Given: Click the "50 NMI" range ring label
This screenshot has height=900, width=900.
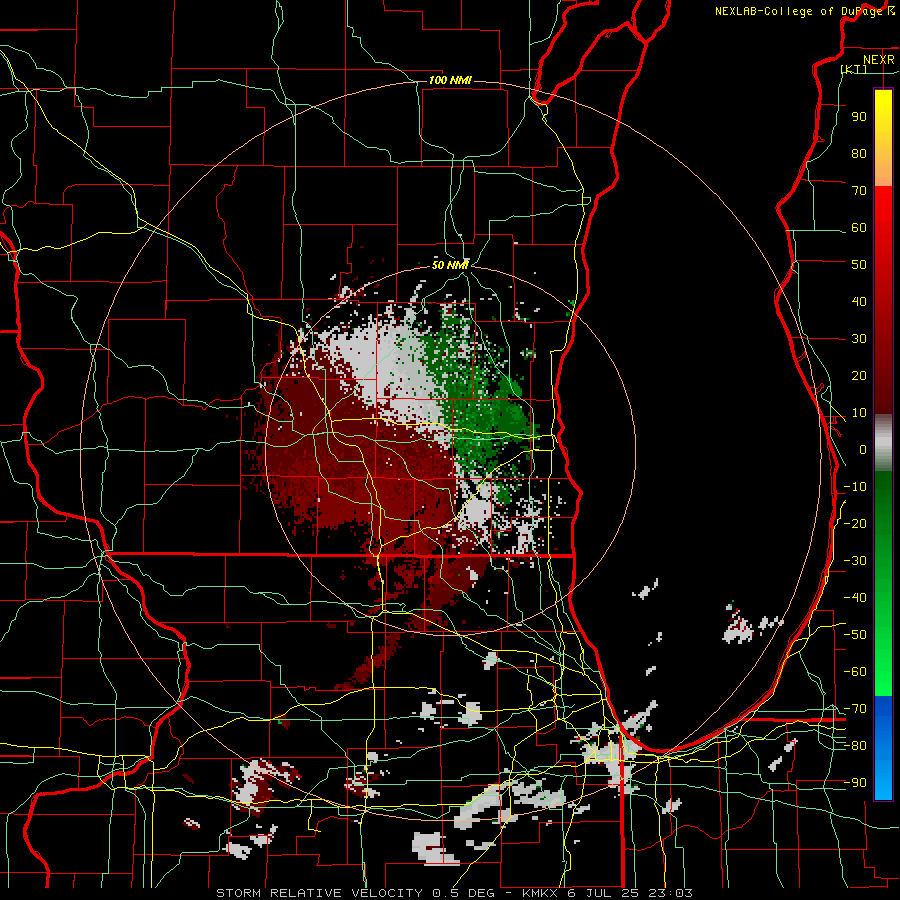Looking at the screenshot, I should (451, 265).
